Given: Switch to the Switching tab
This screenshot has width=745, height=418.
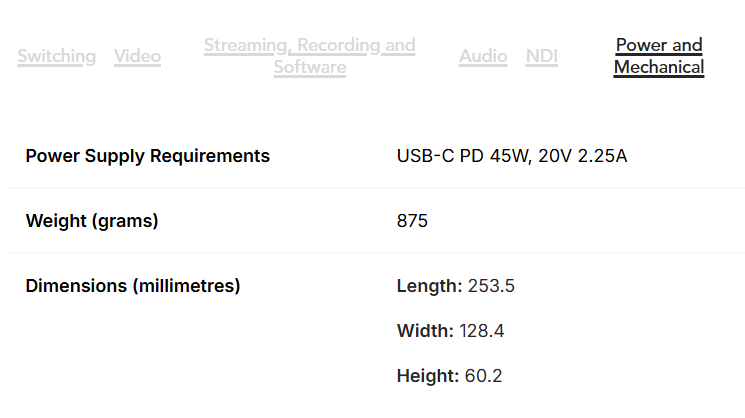Looking at the screenshot, I should click(57, 56).
